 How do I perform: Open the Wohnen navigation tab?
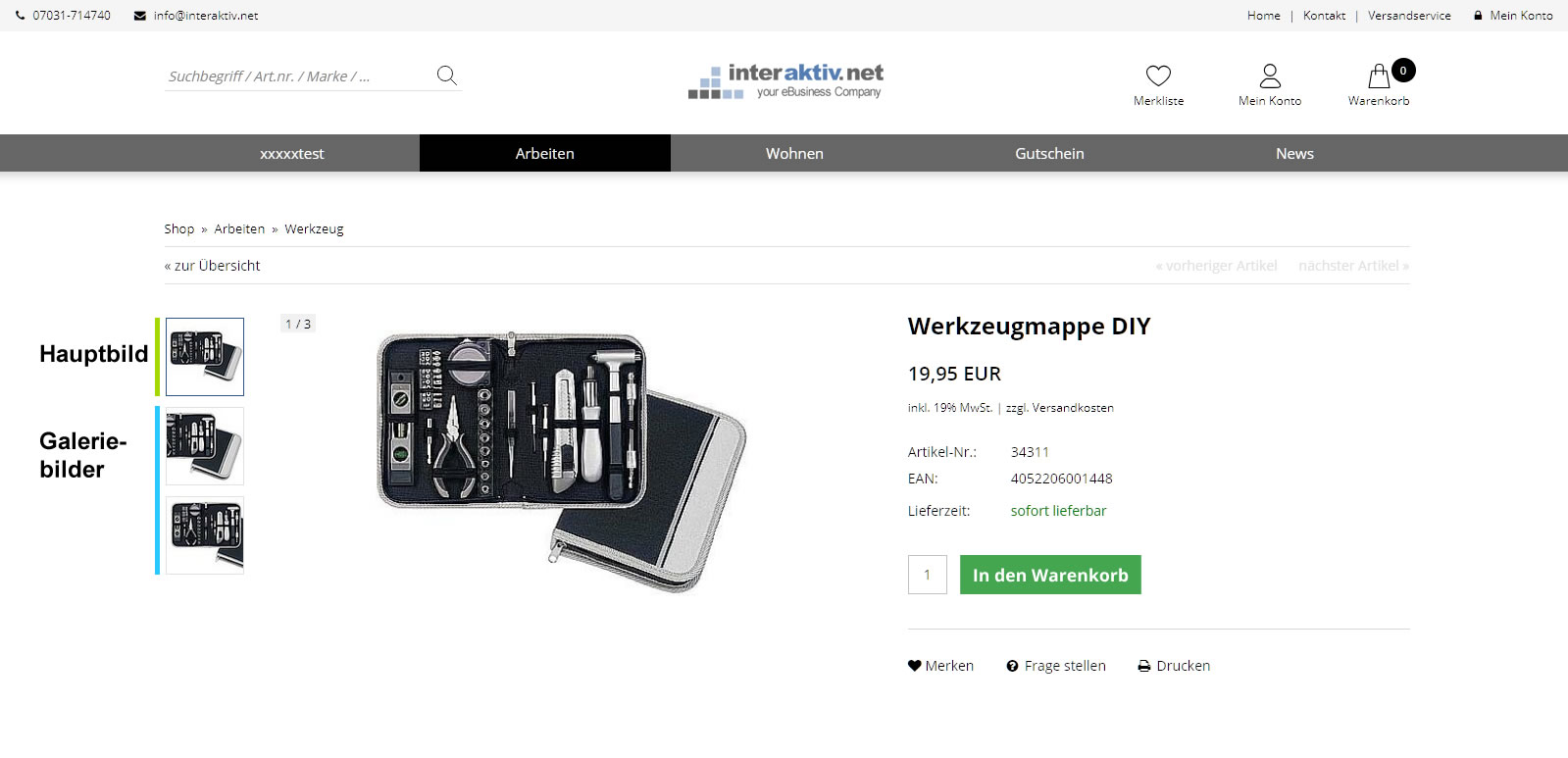tap(794, 153)
